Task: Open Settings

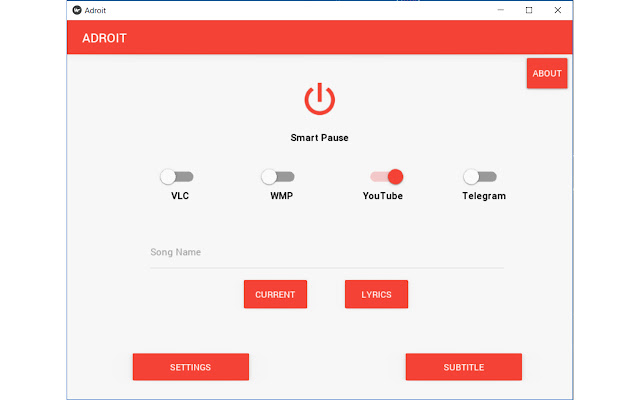Action: (191, 367)
